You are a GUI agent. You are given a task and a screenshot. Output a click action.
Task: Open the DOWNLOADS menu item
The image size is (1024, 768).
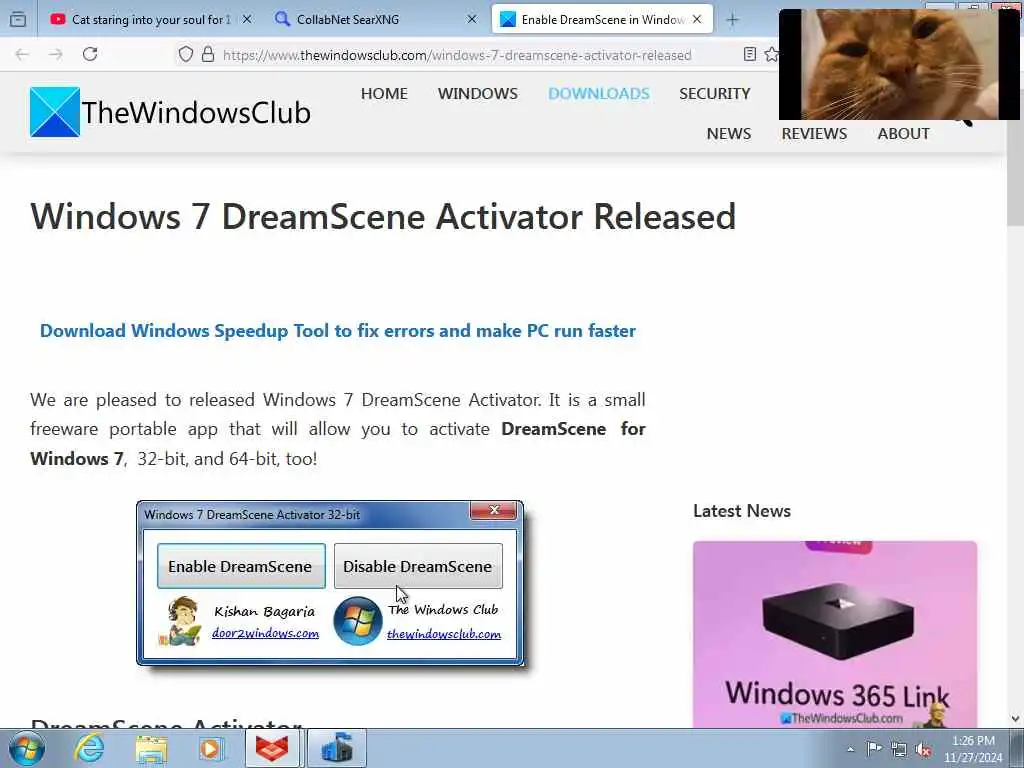(598, 93)
